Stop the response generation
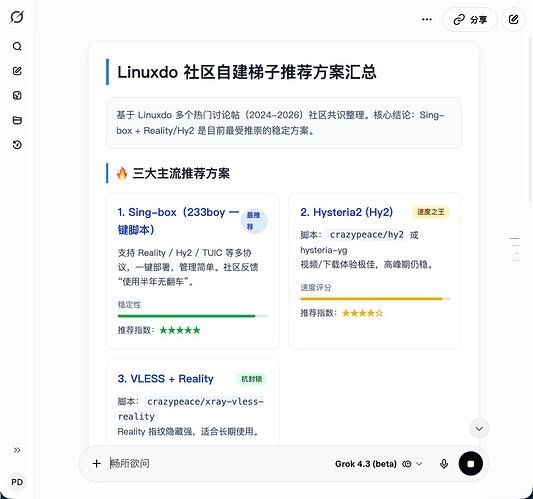The height and width of the screenshot is (499, 533). (x=470, y=463)
